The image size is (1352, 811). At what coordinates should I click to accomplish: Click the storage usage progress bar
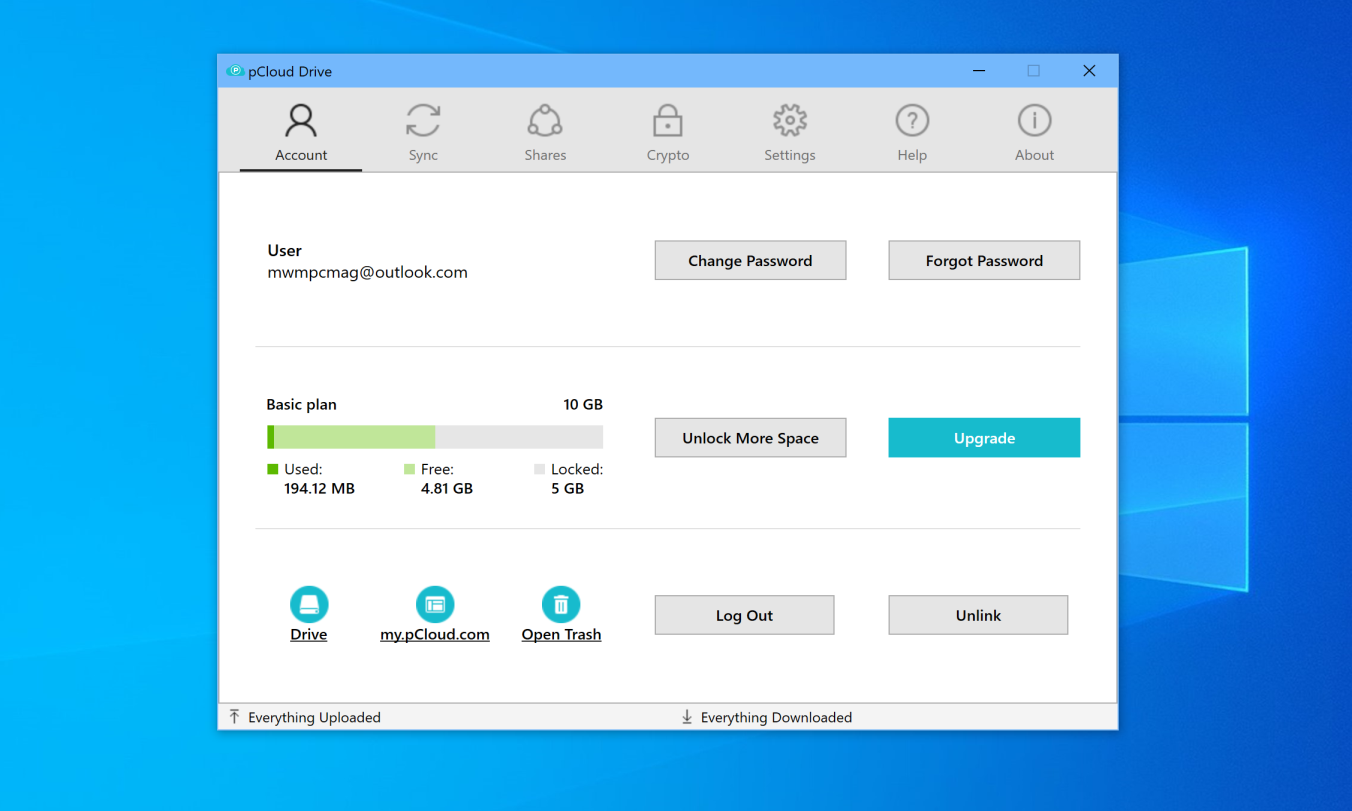pyautogui.click(x=434, y=437)
